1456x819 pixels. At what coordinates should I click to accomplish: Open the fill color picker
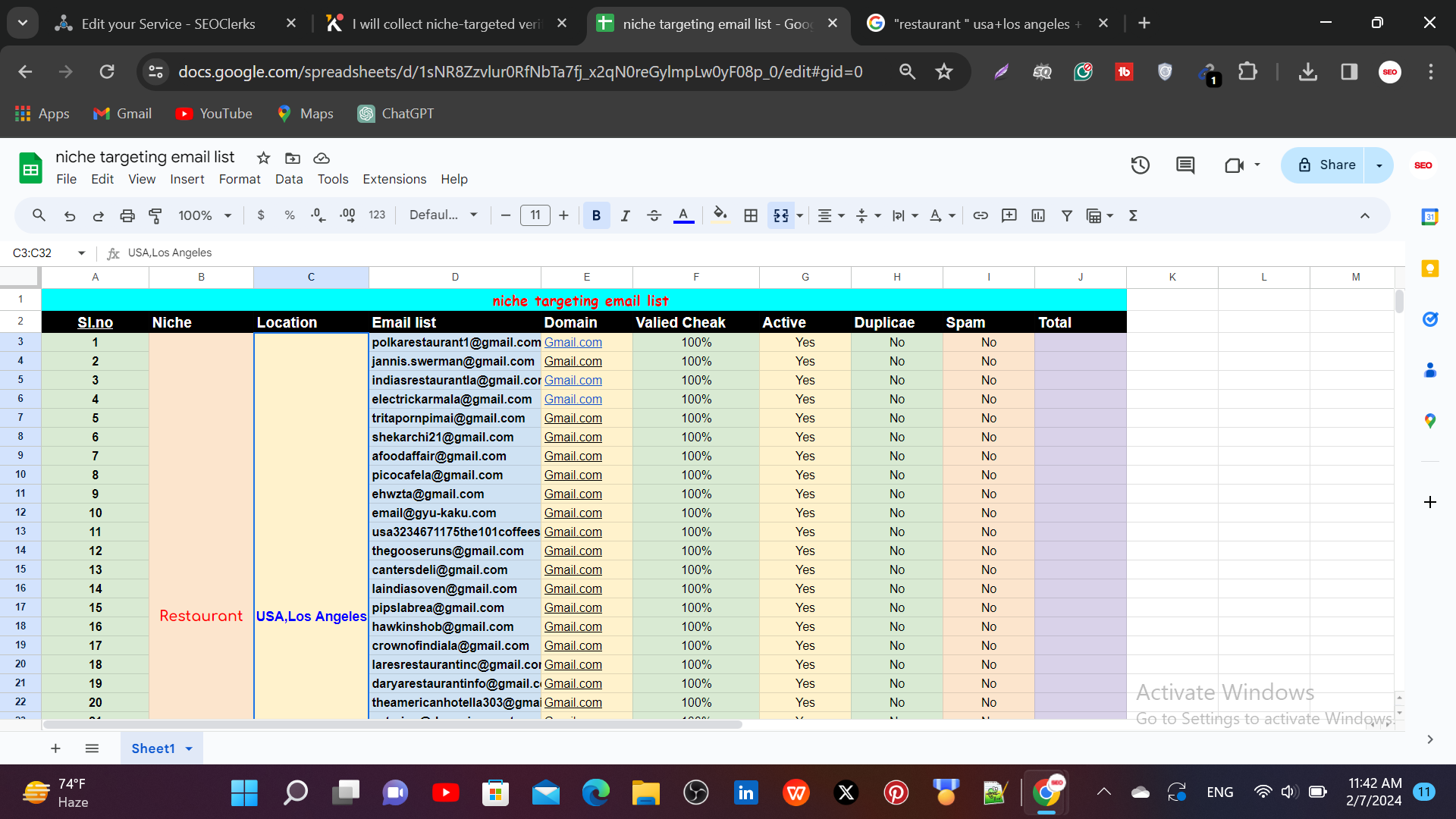coord(720,216)
